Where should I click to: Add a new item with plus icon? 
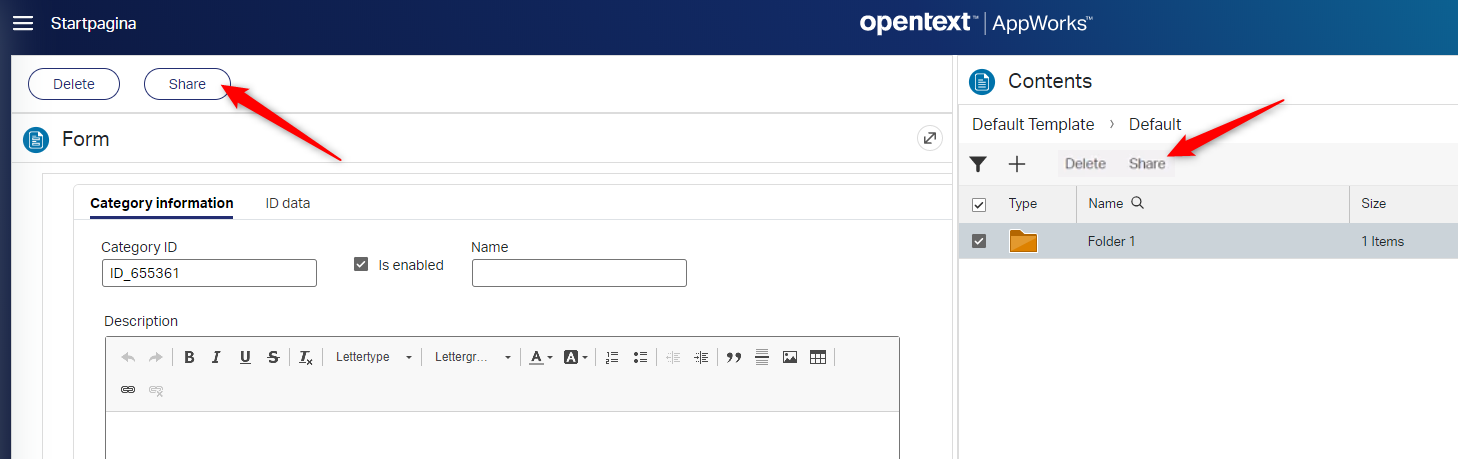coord(1017,164)
